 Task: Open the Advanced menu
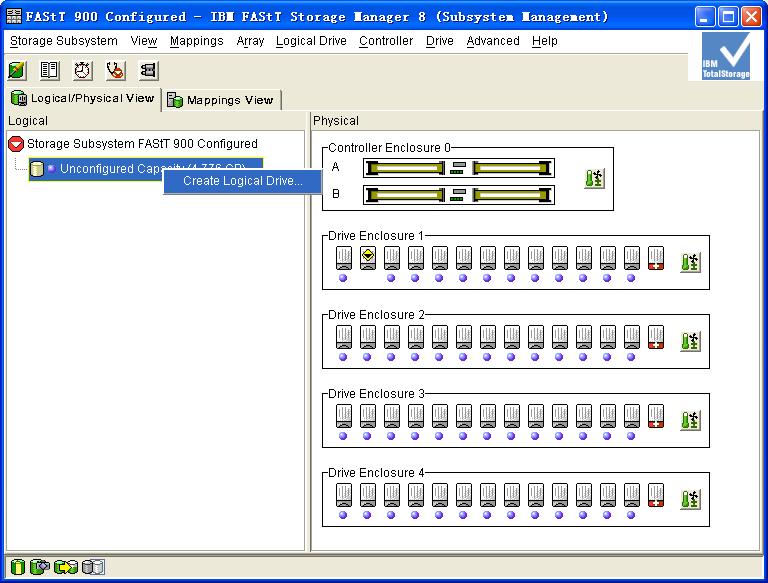coord(493,41)
